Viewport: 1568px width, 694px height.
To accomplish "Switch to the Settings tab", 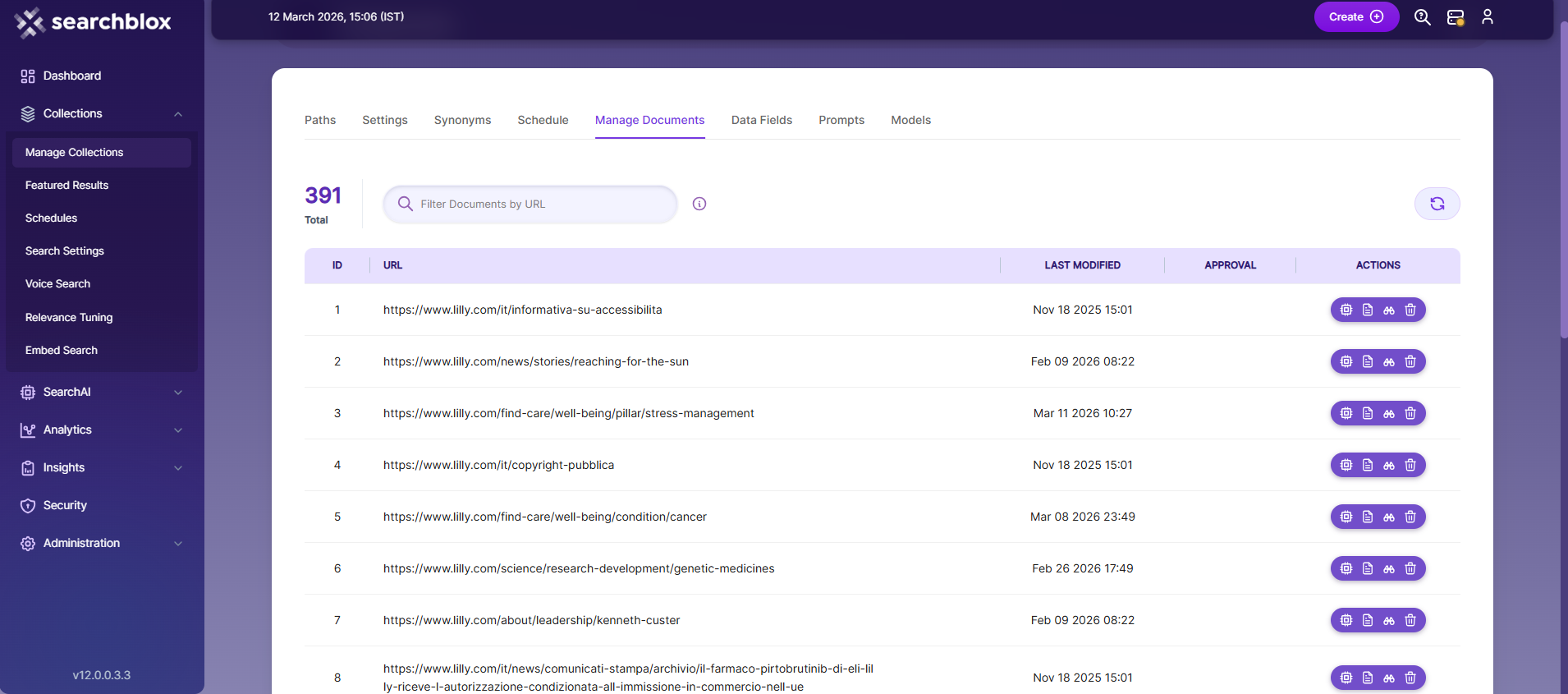I will [x=385, y=120].
